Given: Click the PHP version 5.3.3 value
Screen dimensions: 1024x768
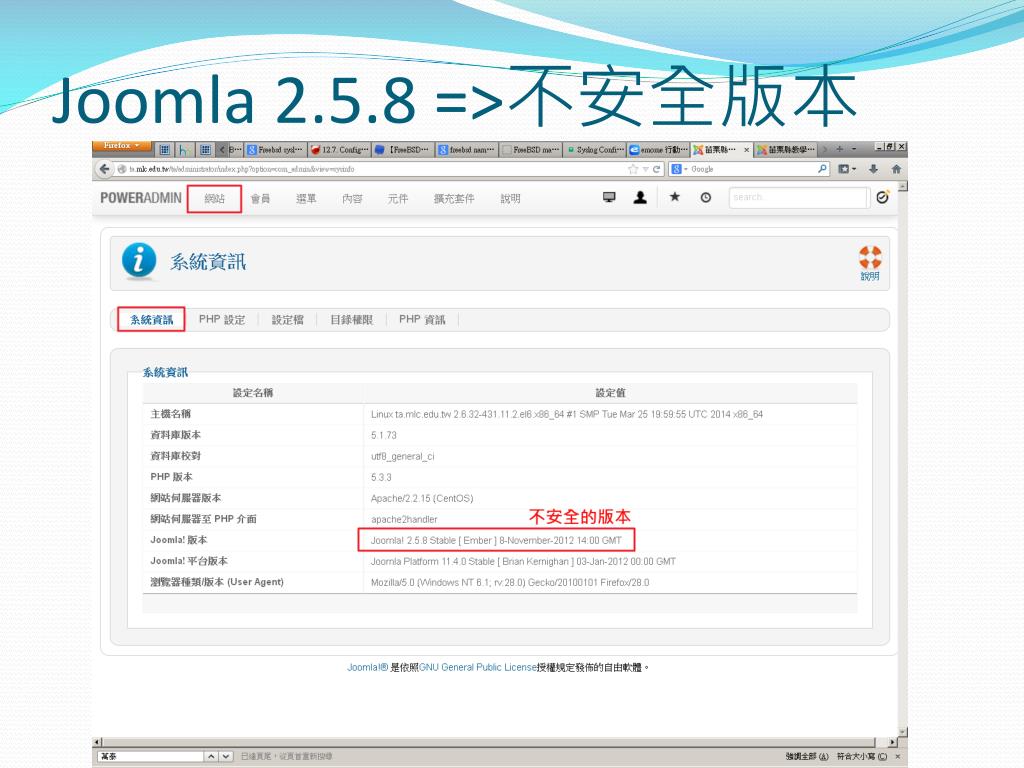Looking at the screenshot, I should point(381,477).
